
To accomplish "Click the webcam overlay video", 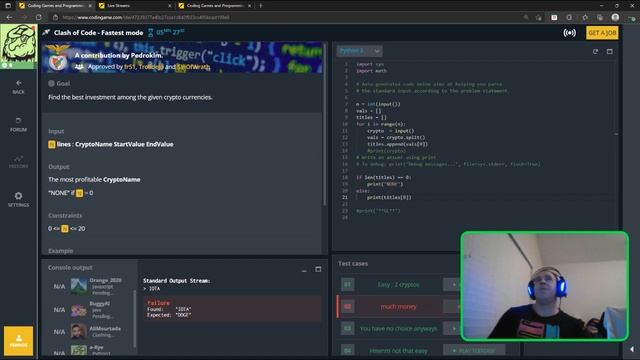I will [544, 286].
